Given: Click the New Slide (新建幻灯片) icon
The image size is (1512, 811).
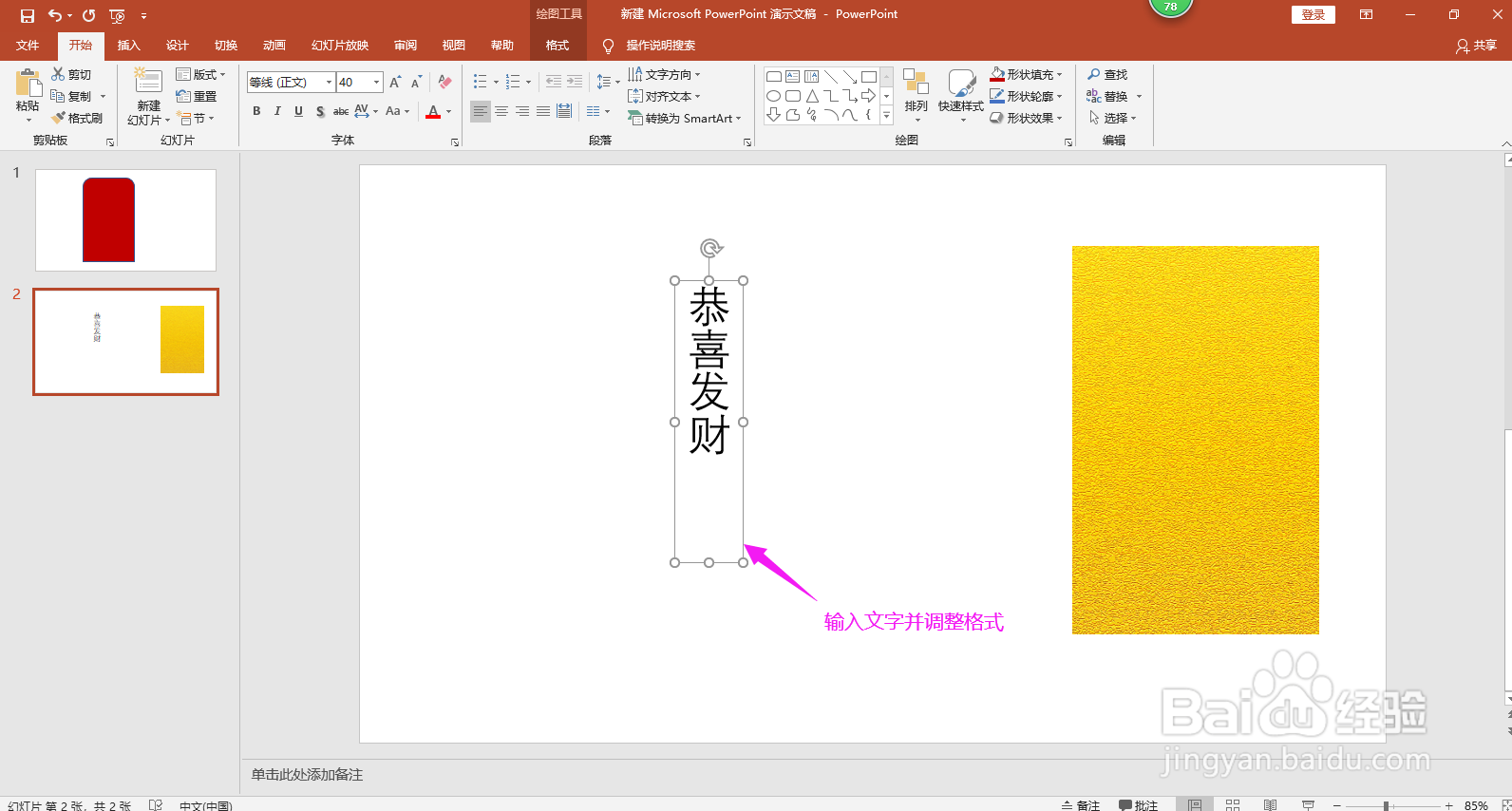Looking at the screenshot, I should point(148,81).
